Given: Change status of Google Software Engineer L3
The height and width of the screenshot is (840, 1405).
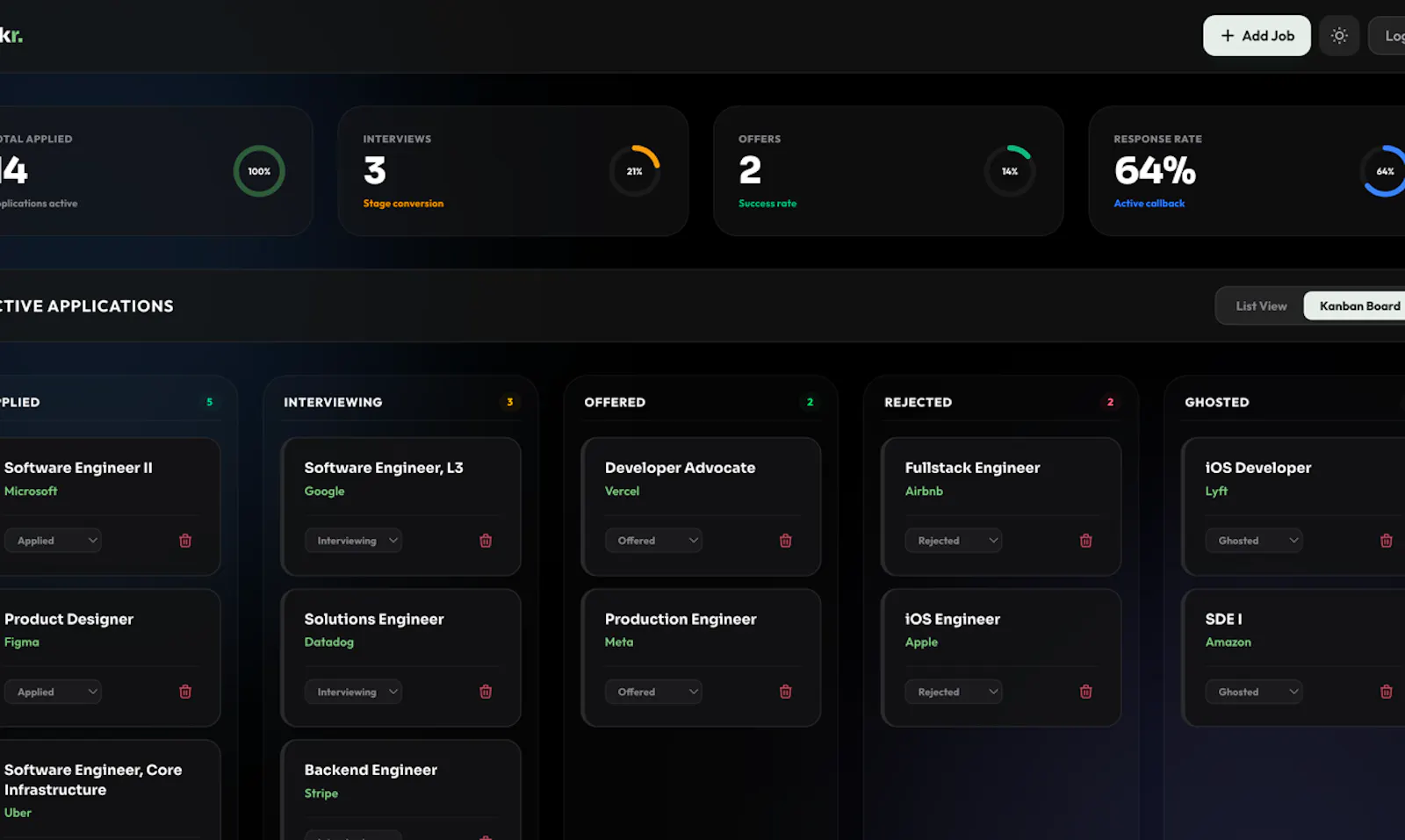Looking at the screenshot, I should [x=353, y=541].
